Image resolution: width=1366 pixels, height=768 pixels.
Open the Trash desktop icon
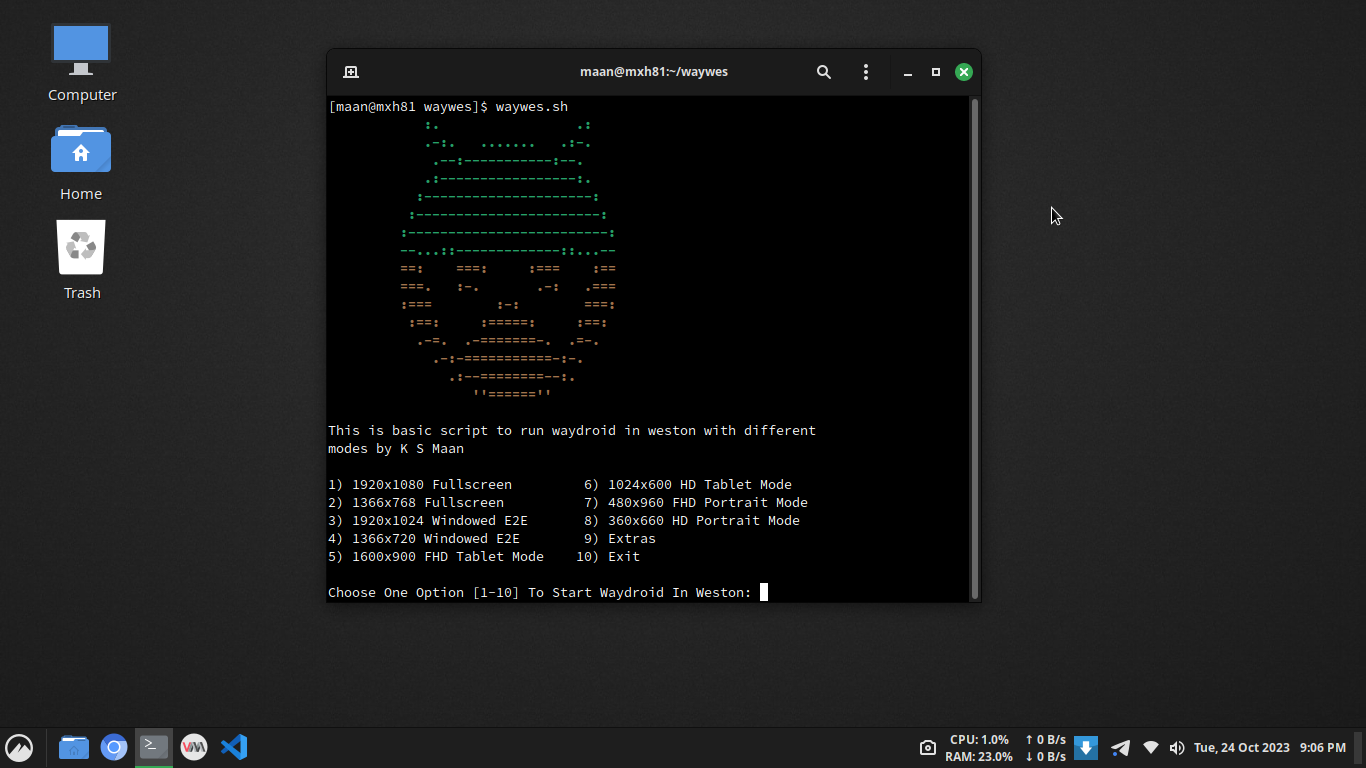click(x=81, y=261)
